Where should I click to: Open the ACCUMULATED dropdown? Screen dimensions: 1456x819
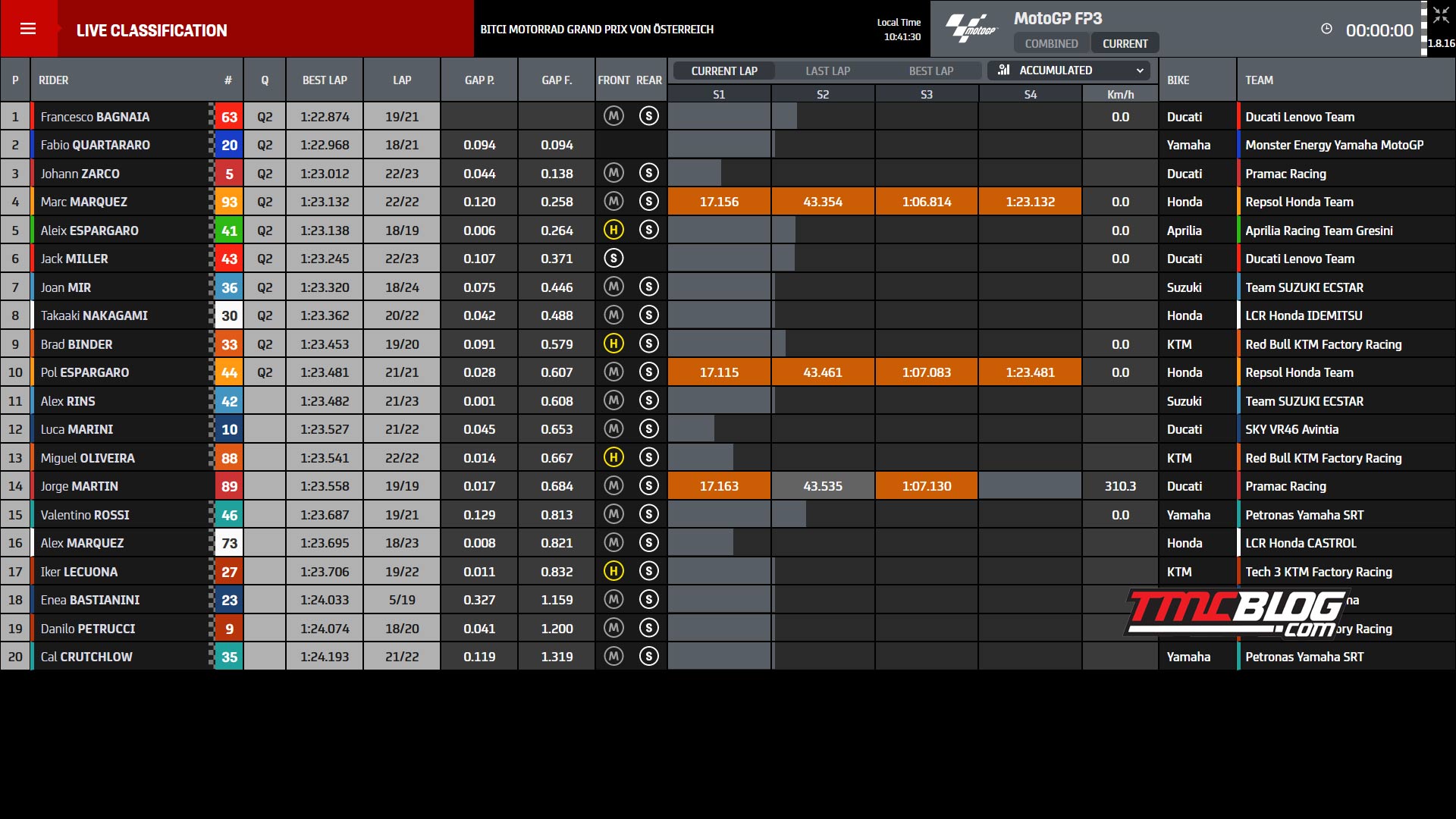[x=1069, y=71]
